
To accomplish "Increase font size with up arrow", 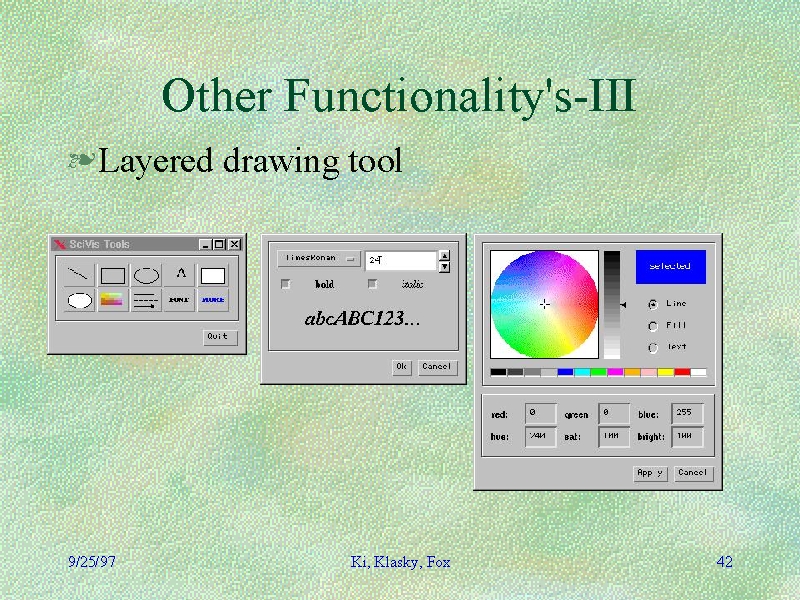I will click(x=444, y=255).
